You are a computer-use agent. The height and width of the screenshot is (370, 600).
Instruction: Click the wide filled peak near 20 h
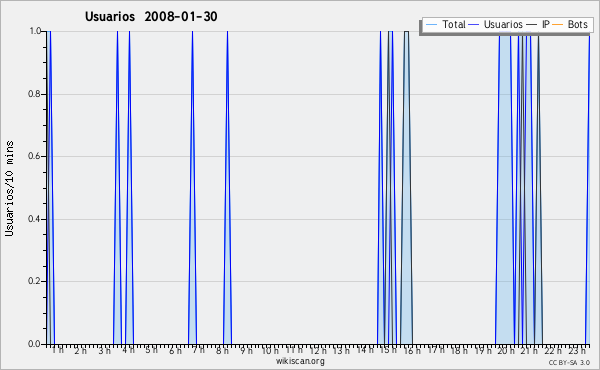(505, 187)
